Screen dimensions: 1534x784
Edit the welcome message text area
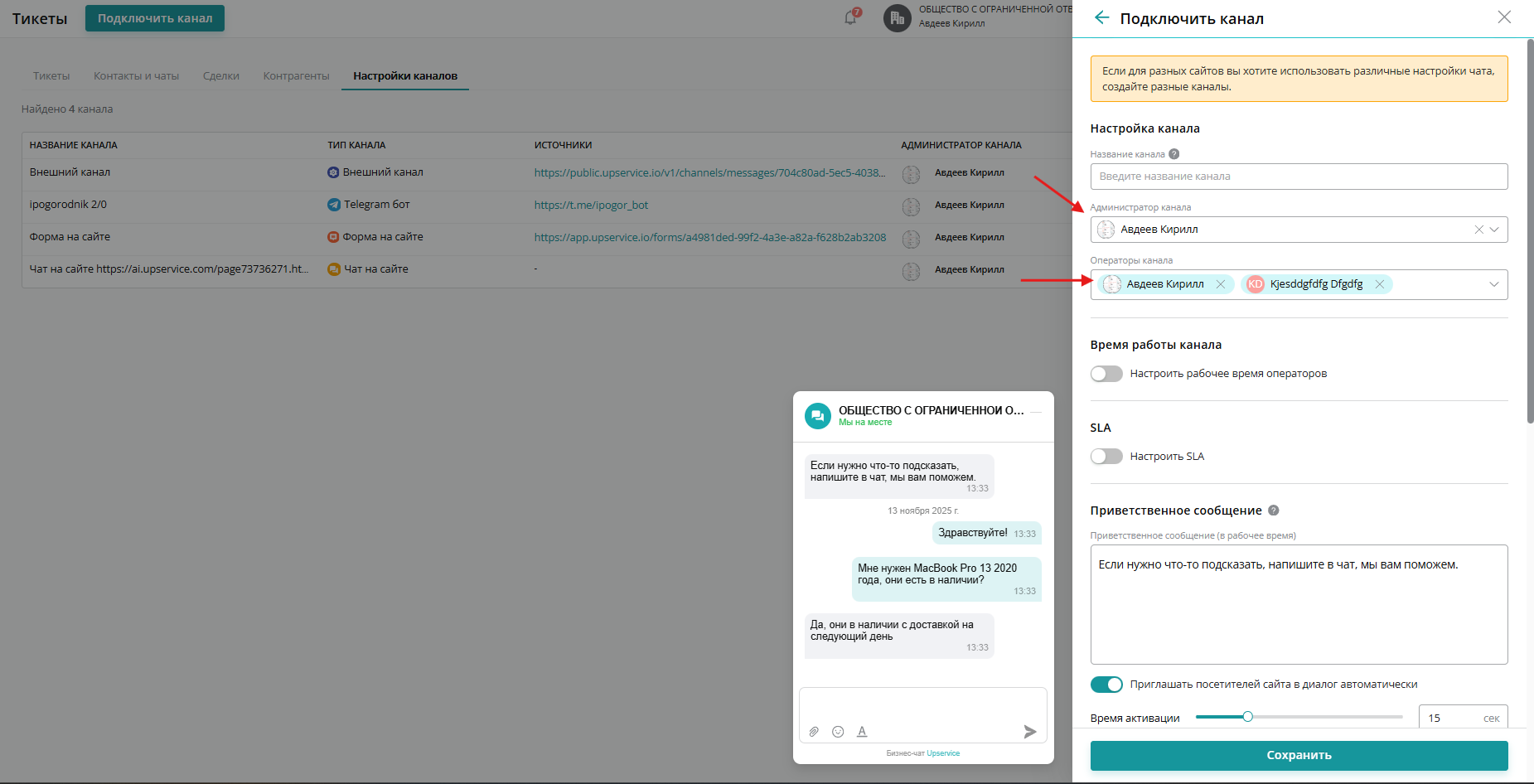1299,604
